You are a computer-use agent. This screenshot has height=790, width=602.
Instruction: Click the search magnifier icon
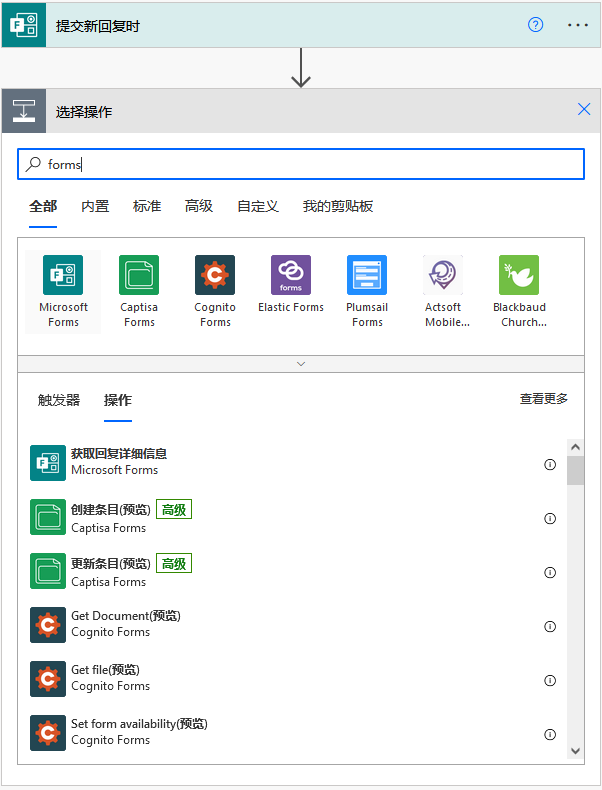pyautogui.click(x=33, y=164)
